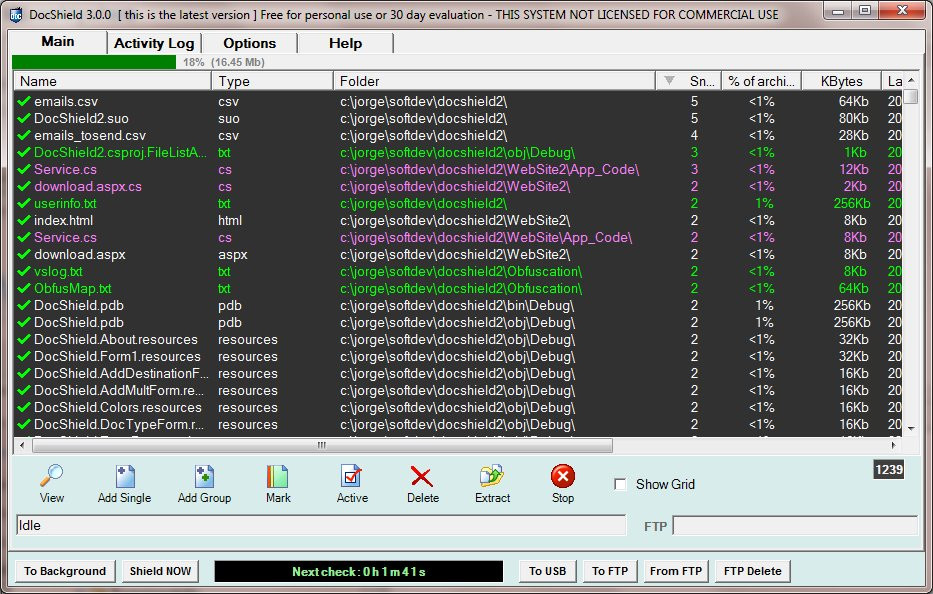Screen dimensions: 933x594
Task: Click the Extract files icon
Action: [492, 476]
